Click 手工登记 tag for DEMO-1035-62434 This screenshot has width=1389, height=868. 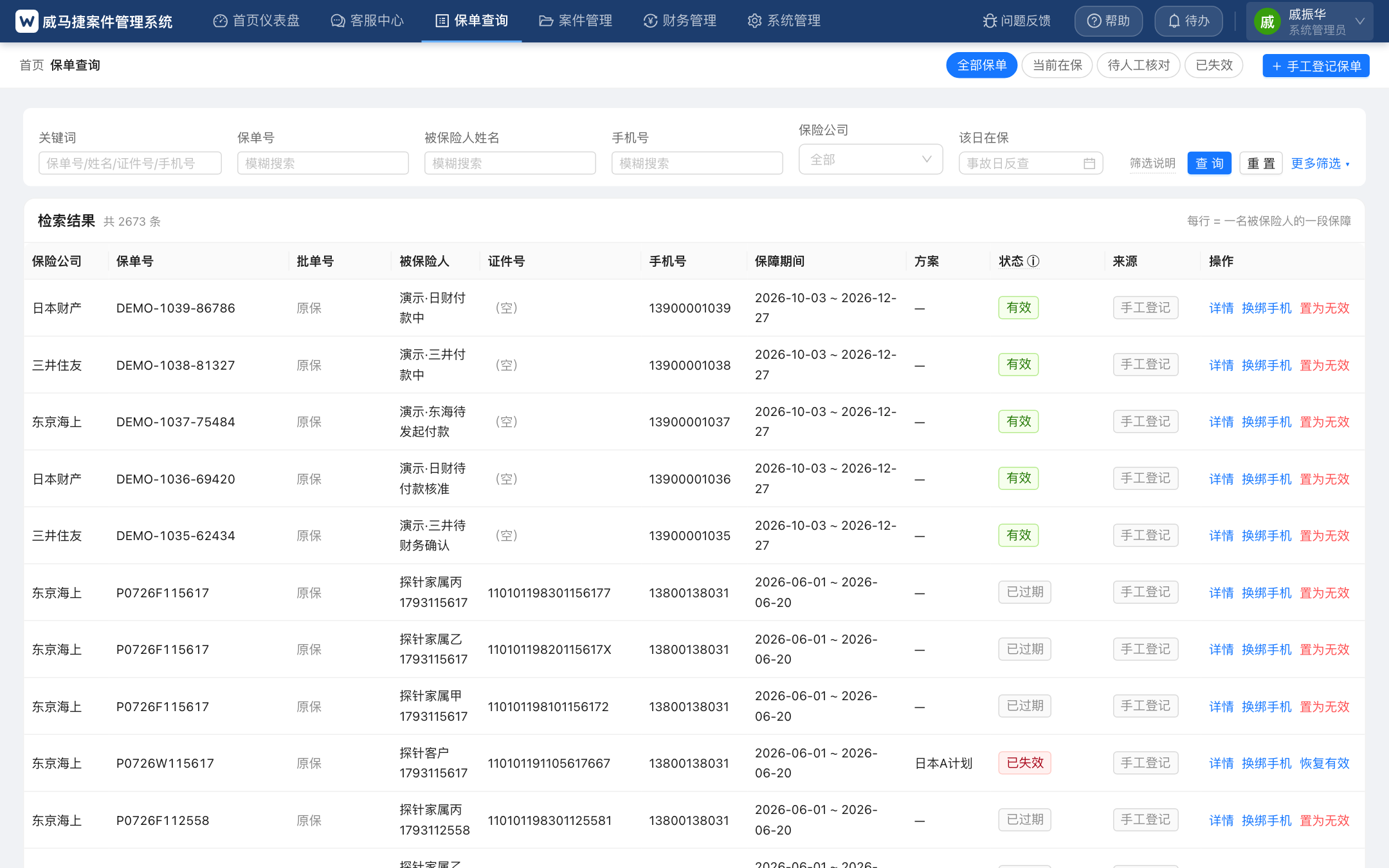click(1145, 535)
